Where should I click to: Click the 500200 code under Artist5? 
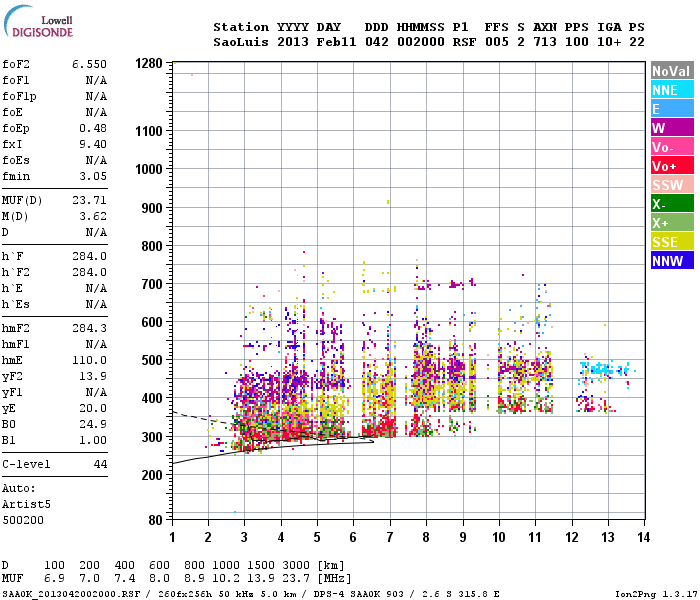23,520
